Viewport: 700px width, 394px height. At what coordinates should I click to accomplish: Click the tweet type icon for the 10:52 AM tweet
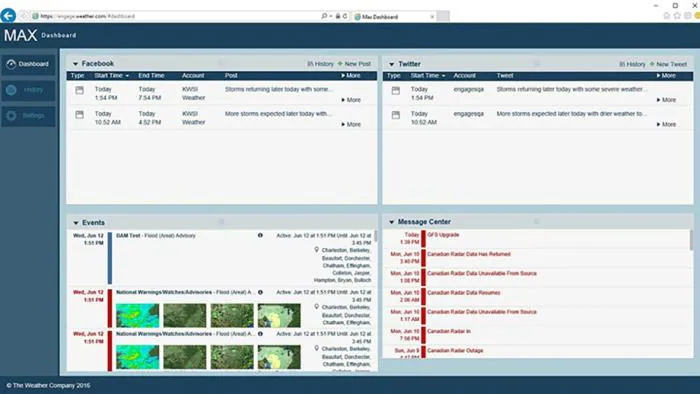396,115
